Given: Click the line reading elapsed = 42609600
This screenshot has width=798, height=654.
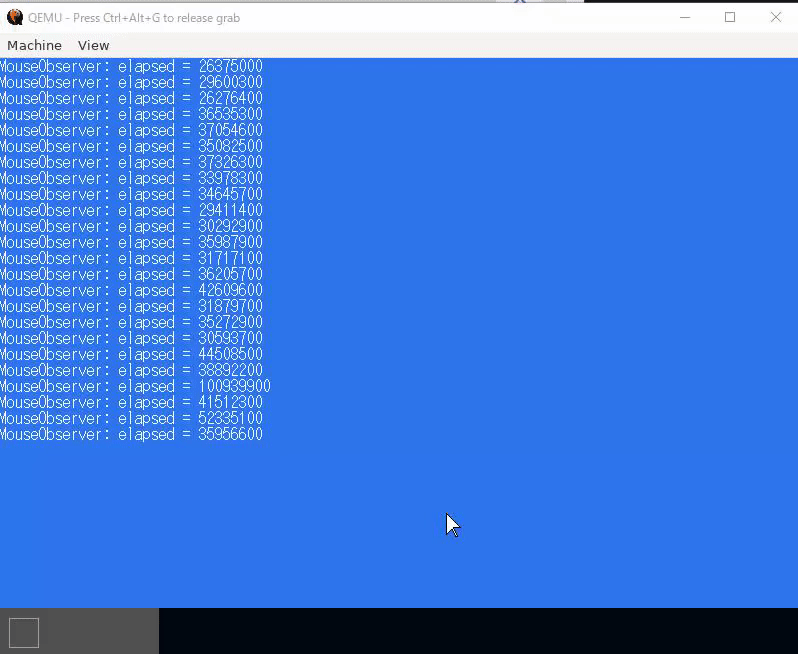Looking at the screenshot, I should pyautogui.click(x=131, y=291).
